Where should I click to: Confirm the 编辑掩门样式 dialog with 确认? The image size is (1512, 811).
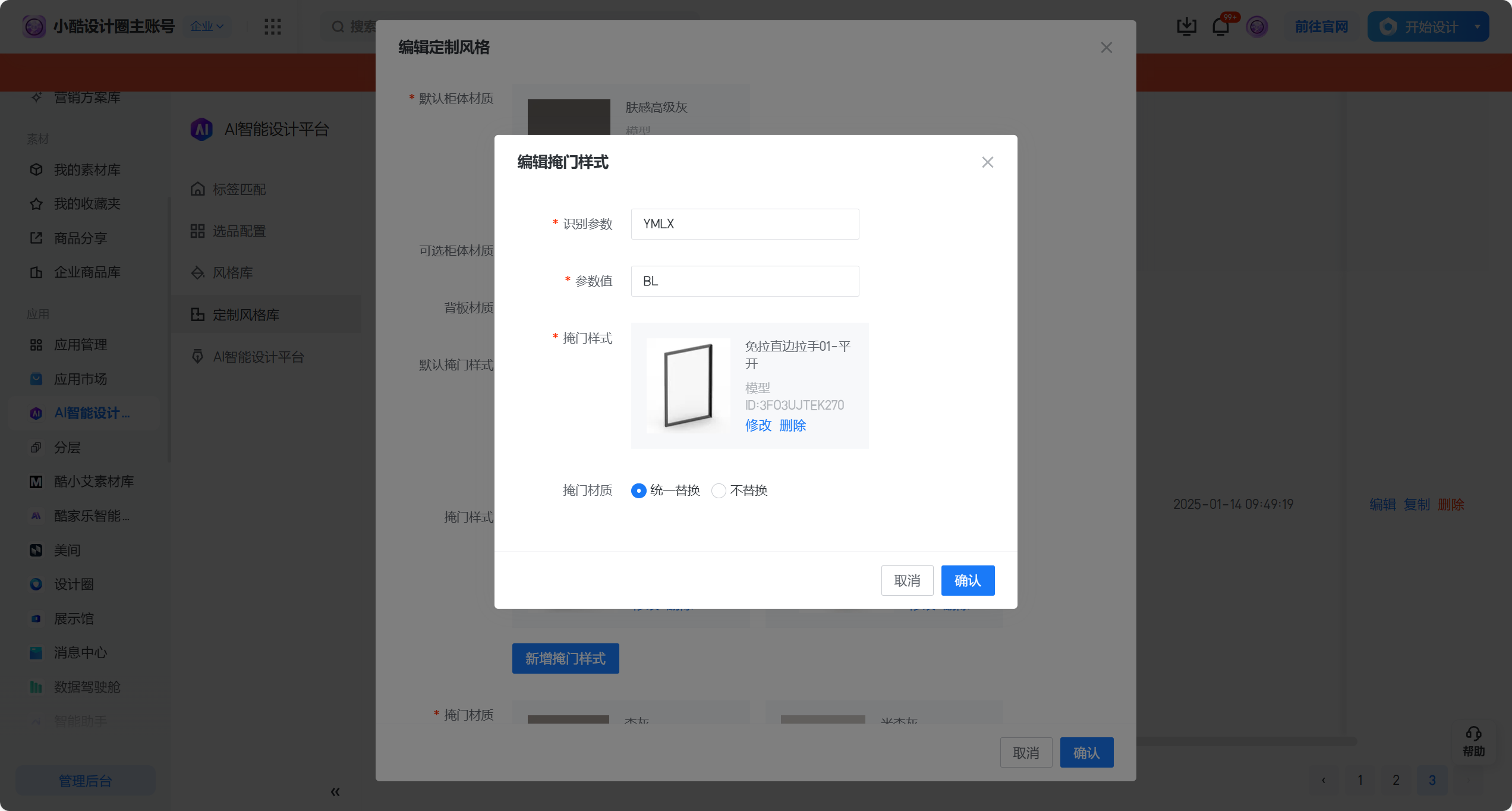967,580
